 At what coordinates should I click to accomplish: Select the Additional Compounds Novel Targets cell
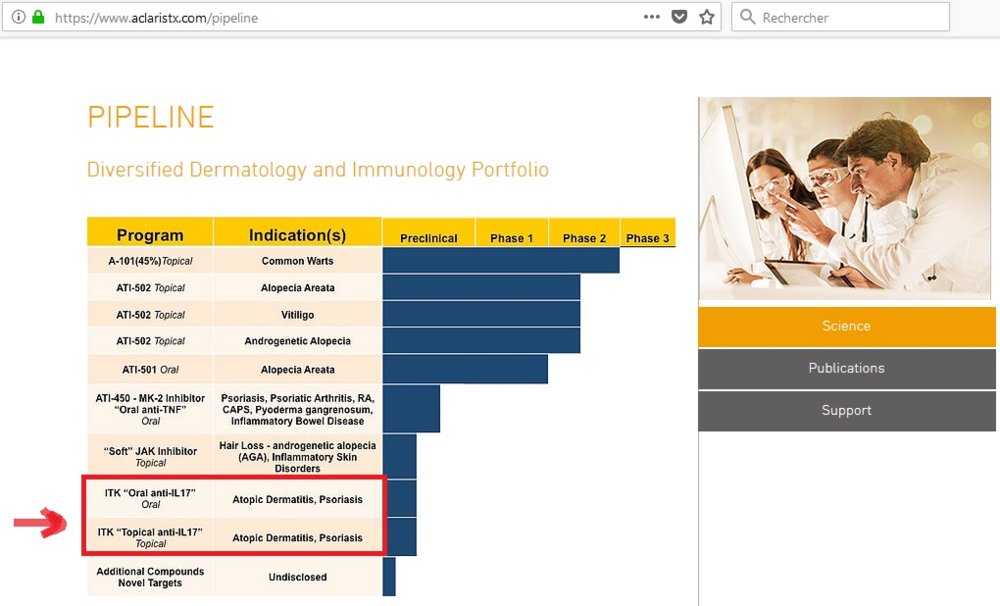pyautogui.click(x=150, y=577)
